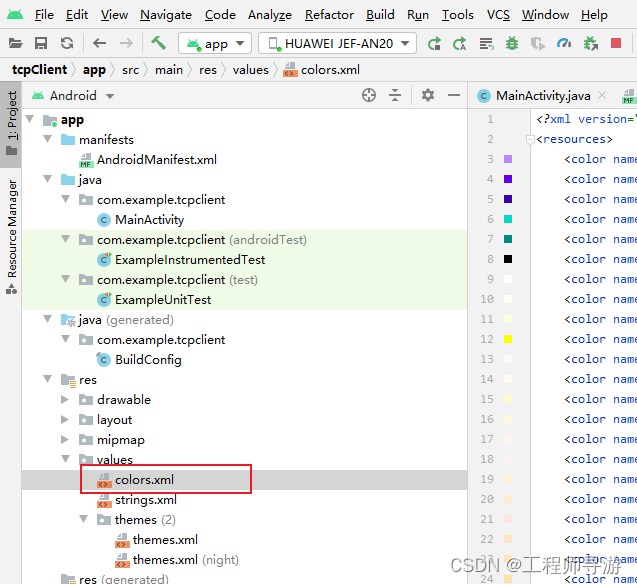This screenshot has height=584, width=637.
Task: Select colors.xml in the project tree
Action: 144,480
